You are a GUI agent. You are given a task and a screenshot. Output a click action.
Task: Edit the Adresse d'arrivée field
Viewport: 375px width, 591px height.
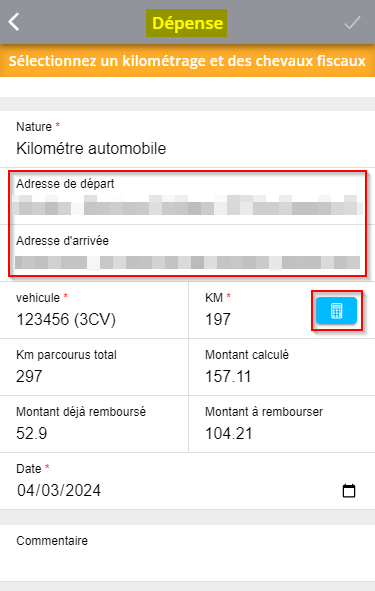(x=187, y=251)
